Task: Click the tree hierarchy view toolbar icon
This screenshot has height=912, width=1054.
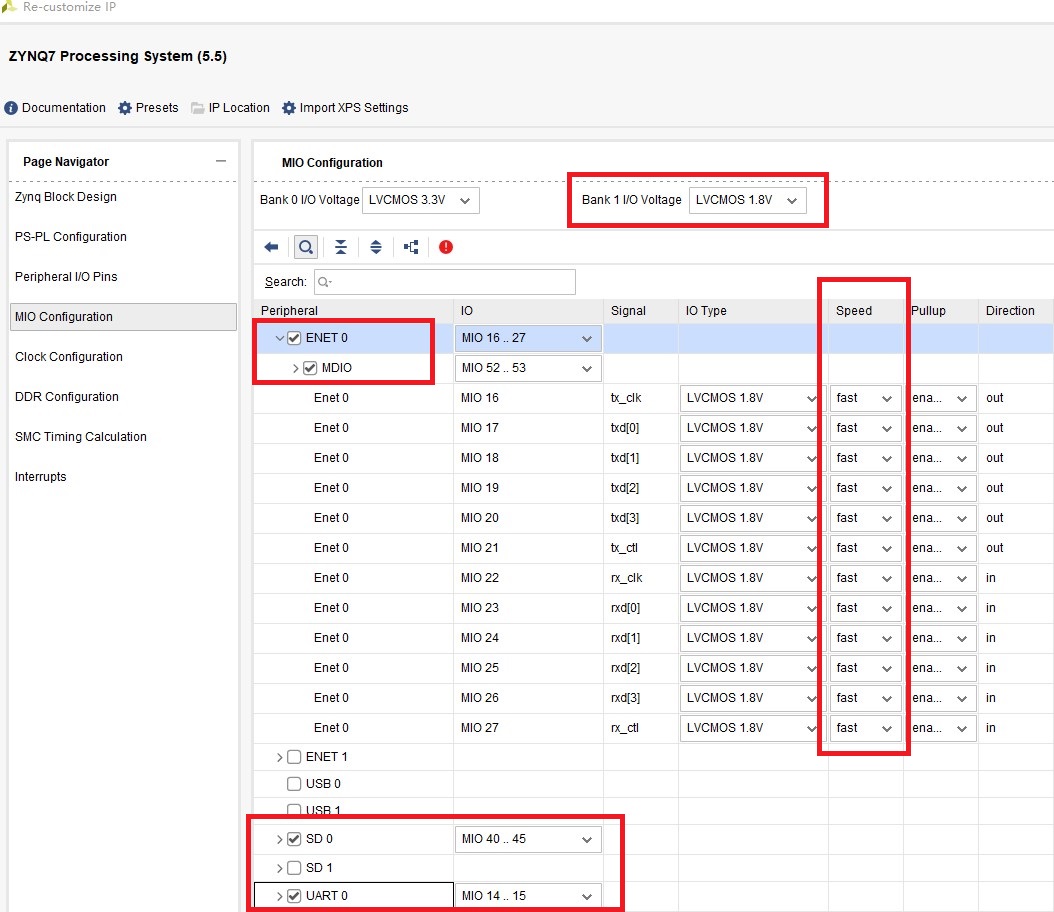Action: 411,247
